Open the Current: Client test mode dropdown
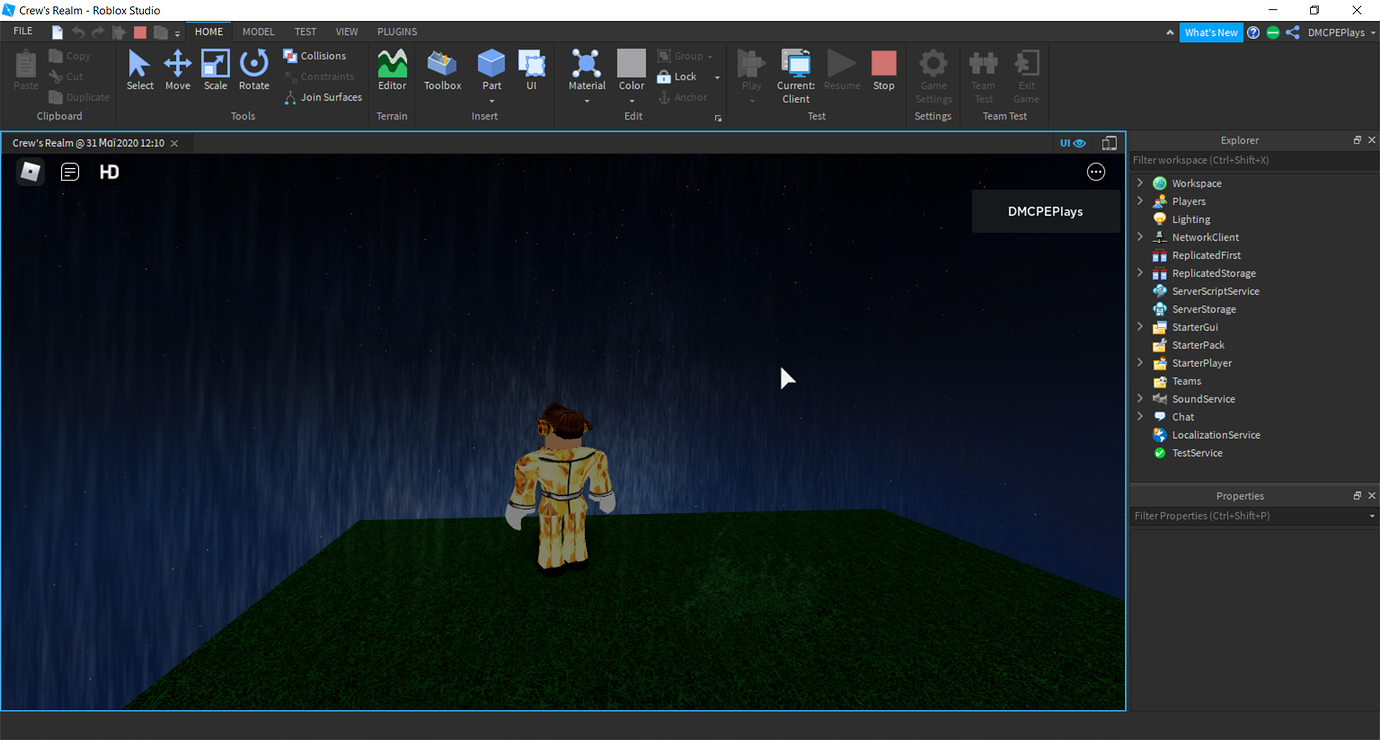Screen dimensions: 1380x740 (x=795, y=77)
